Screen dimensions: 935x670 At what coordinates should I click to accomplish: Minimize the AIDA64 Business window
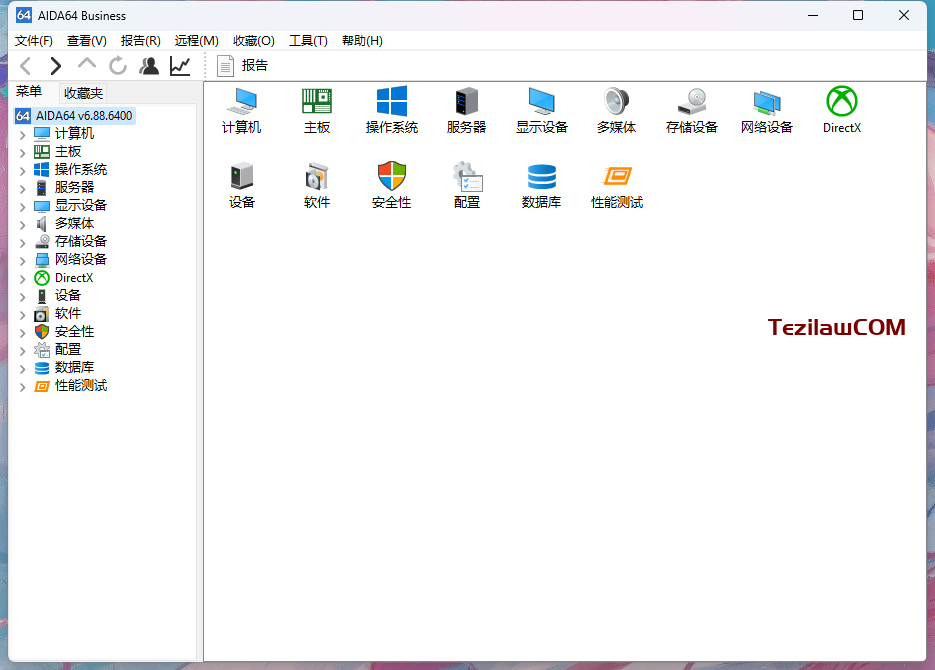click(813, 15)
